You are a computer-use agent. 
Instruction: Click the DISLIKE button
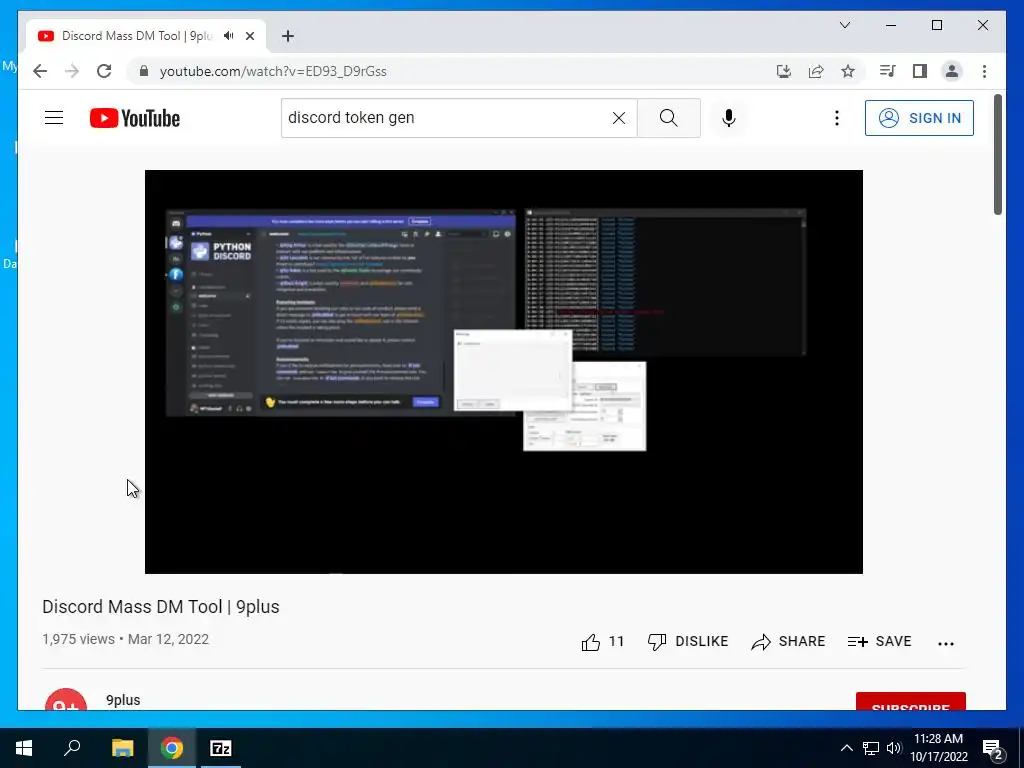[688, 641]
